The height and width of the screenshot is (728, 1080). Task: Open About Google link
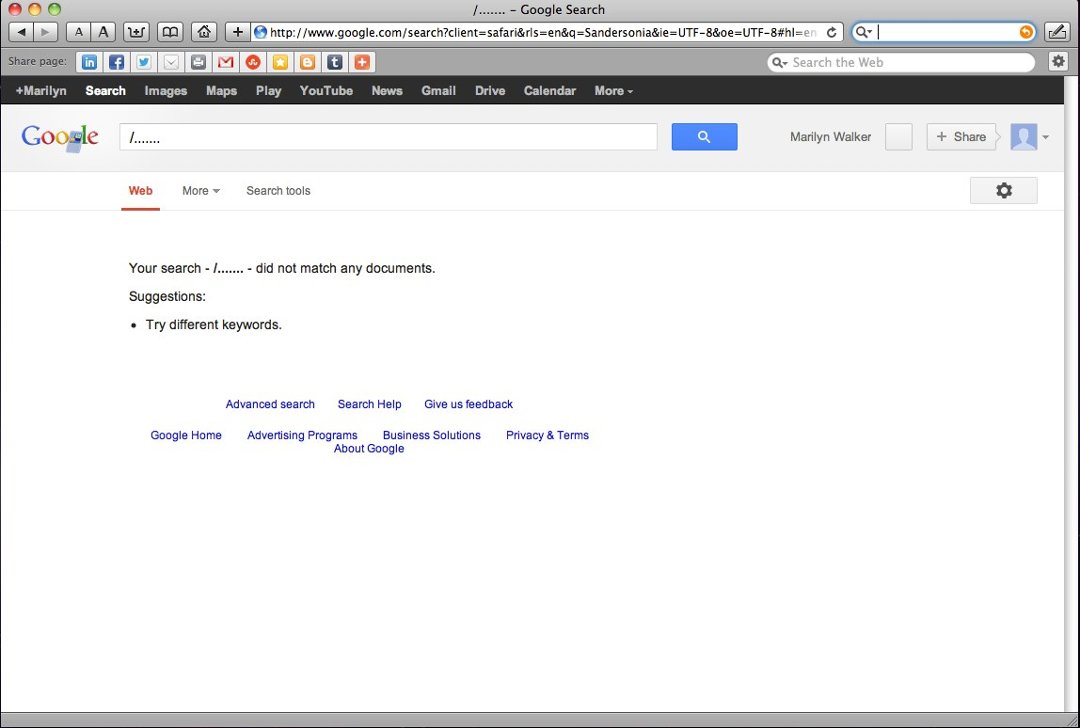coord(368,448)
